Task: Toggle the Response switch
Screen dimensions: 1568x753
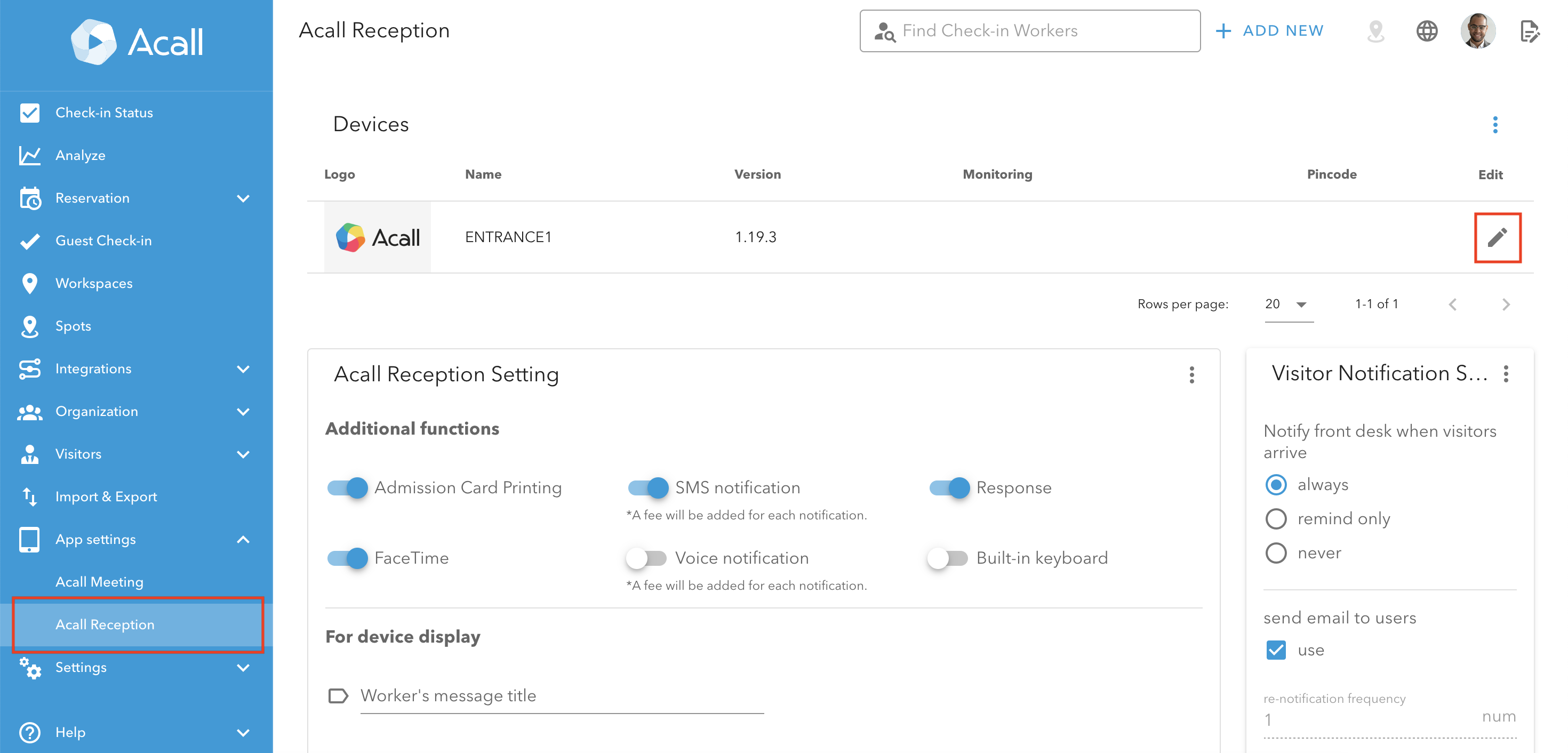Action: coord(949,488)
